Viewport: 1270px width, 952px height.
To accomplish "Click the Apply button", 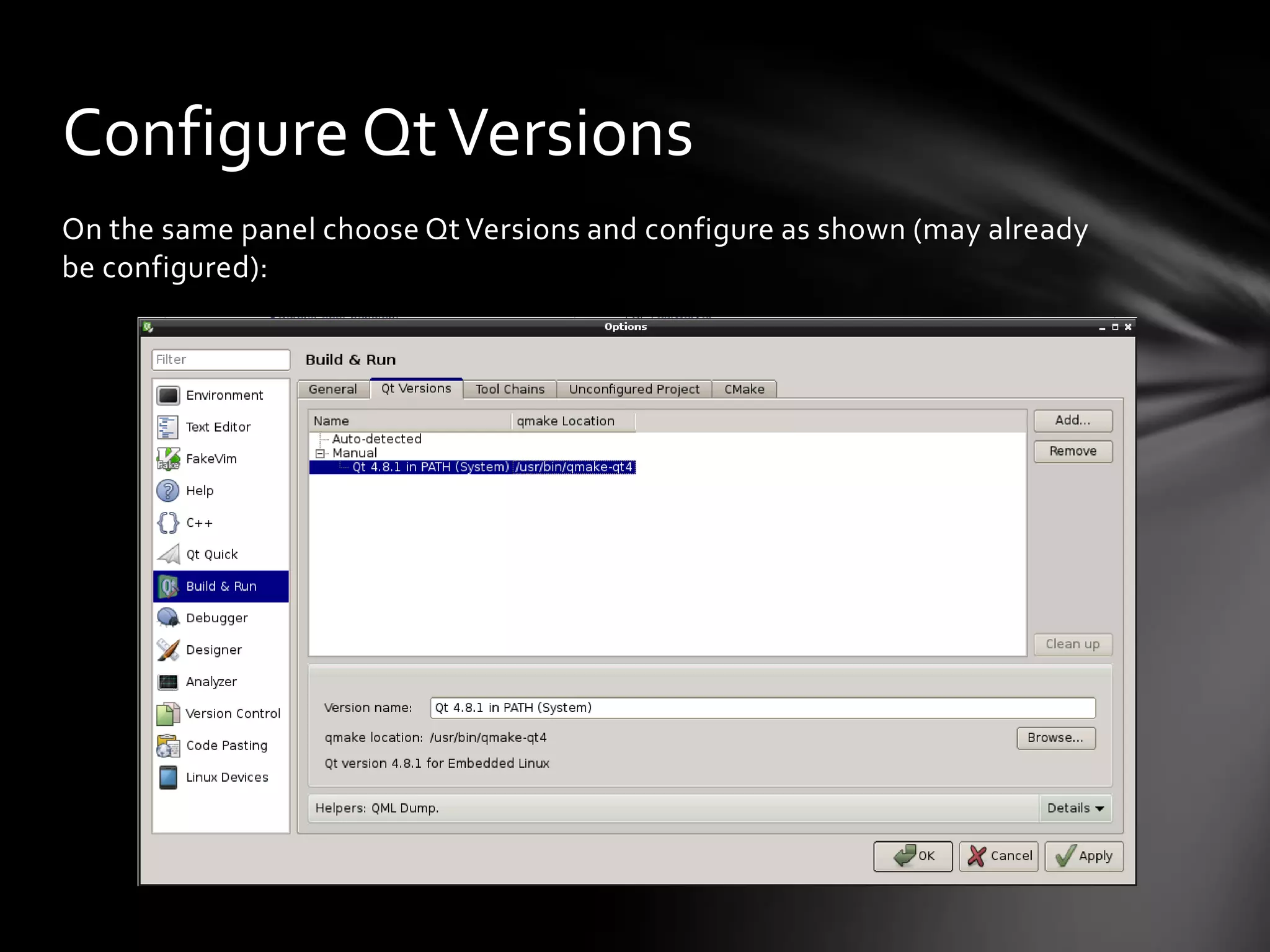I will coord(1084,856).
